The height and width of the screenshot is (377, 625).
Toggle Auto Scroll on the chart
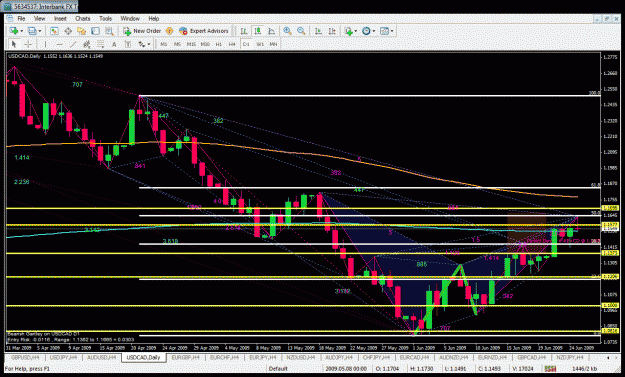point(318,31)
